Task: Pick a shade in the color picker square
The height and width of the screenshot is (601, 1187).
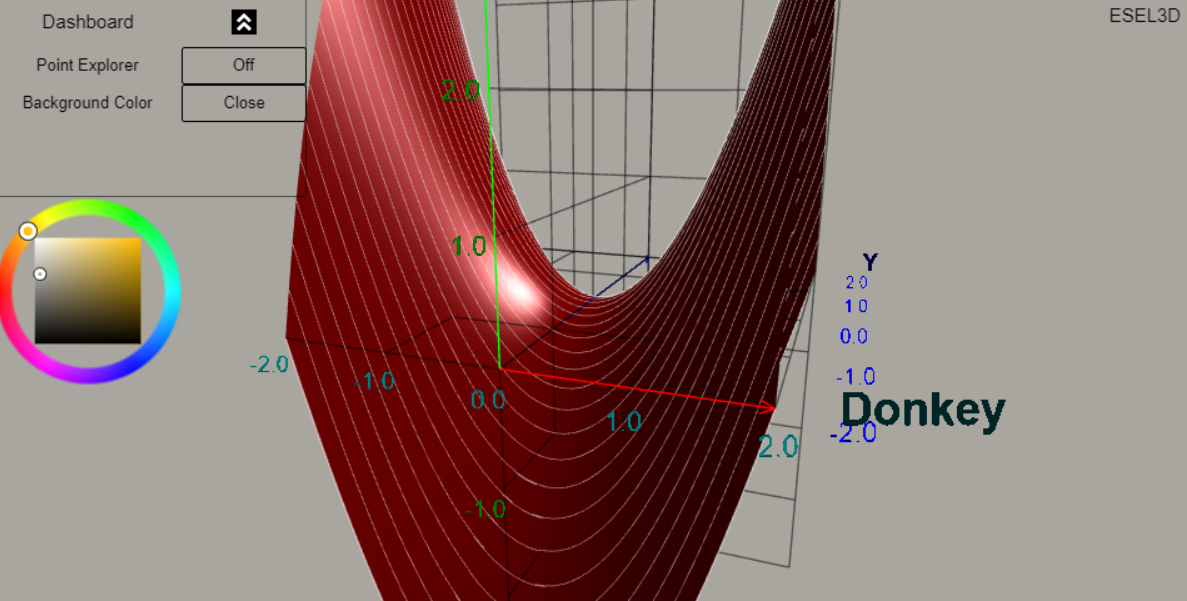Action: (88, 291)
